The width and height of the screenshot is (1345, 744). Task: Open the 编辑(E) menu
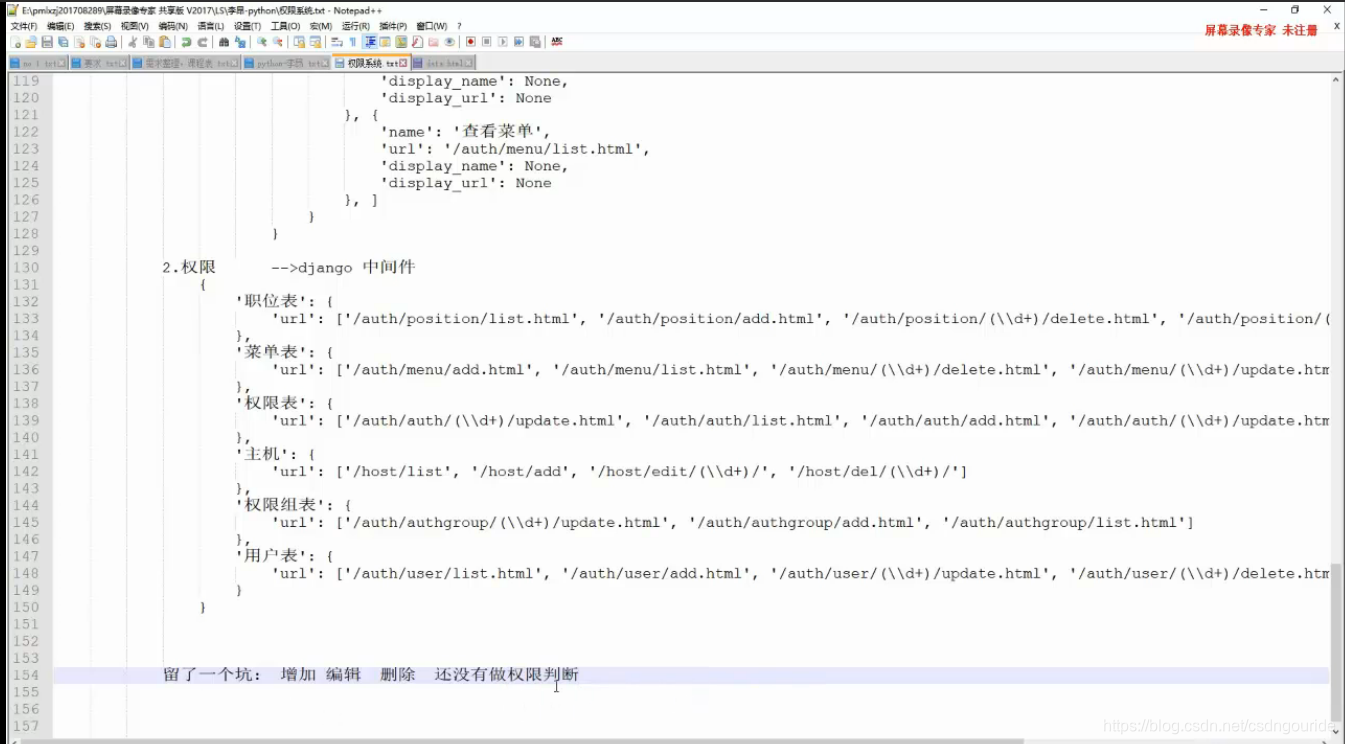click(60, 26)
